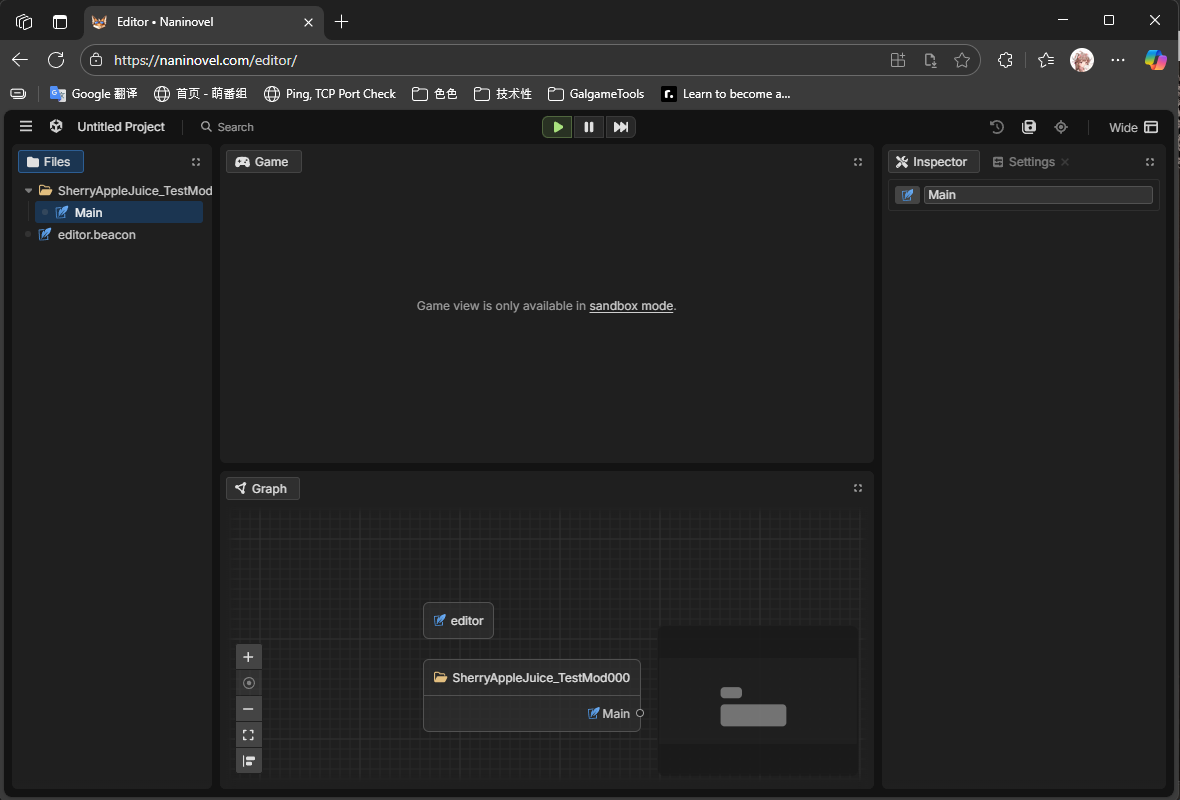Toggle the Wide layout mode
1180x800 pixels.
[x=1133, y=127]
